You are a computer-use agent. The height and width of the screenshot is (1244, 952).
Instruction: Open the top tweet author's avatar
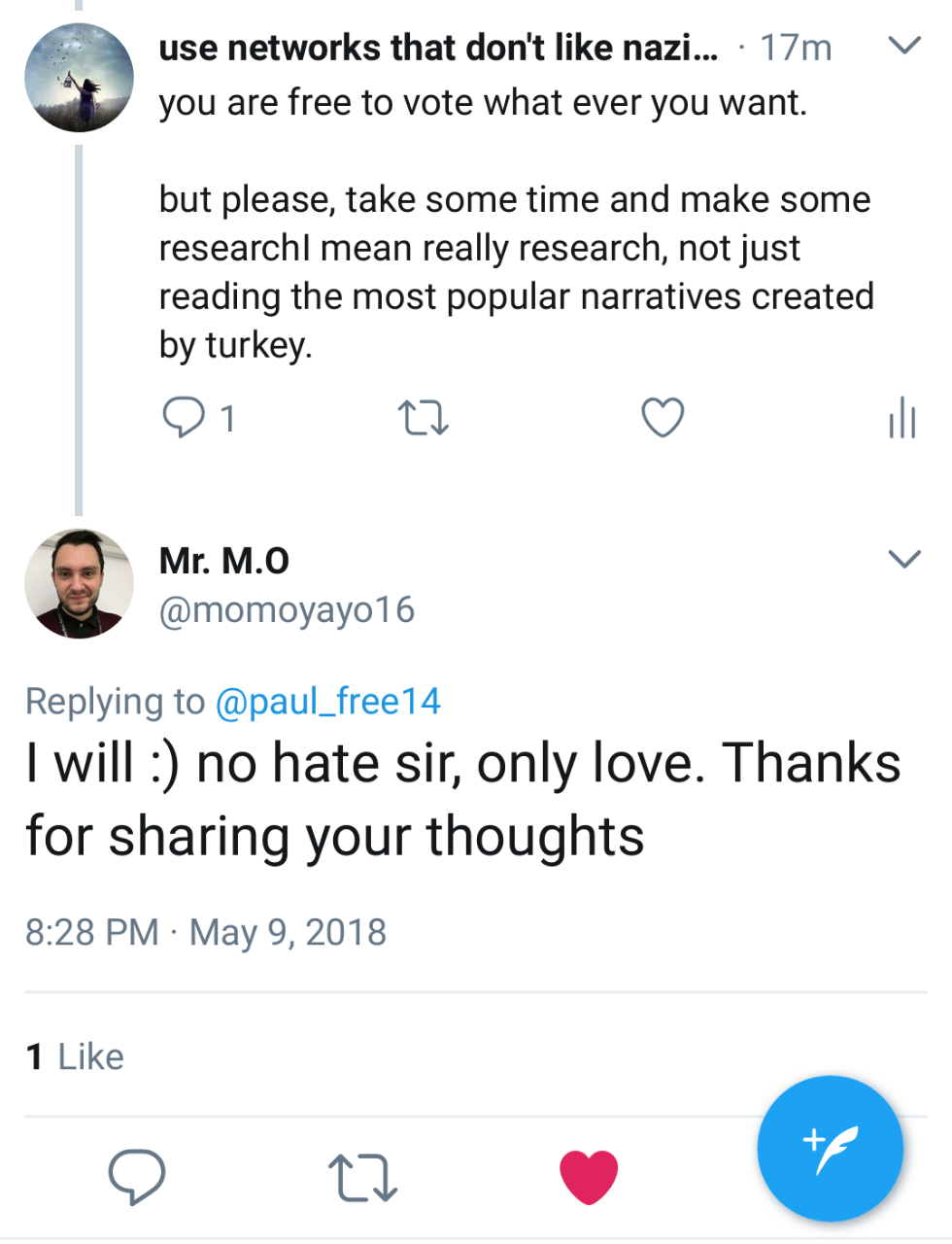tap(79, 78)
